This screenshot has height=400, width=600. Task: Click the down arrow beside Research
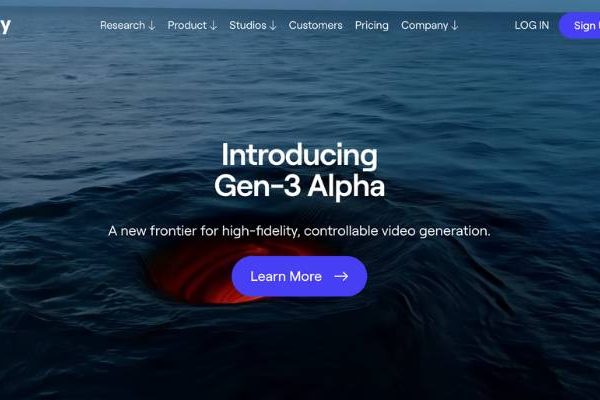coord(152,26)
